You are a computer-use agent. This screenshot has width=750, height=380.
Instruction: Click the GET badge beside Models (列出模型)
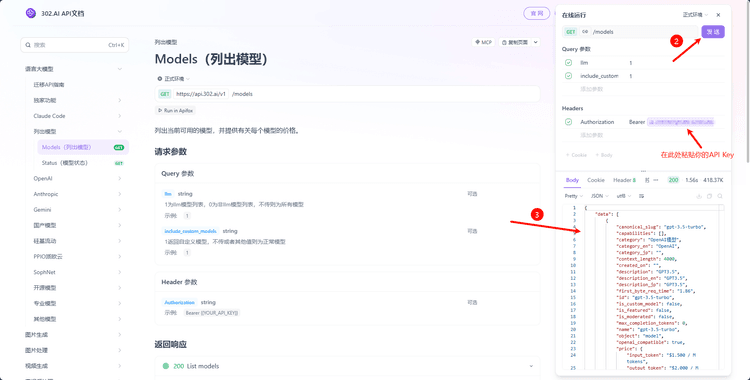pyautogui.click(x=119, y=147)
